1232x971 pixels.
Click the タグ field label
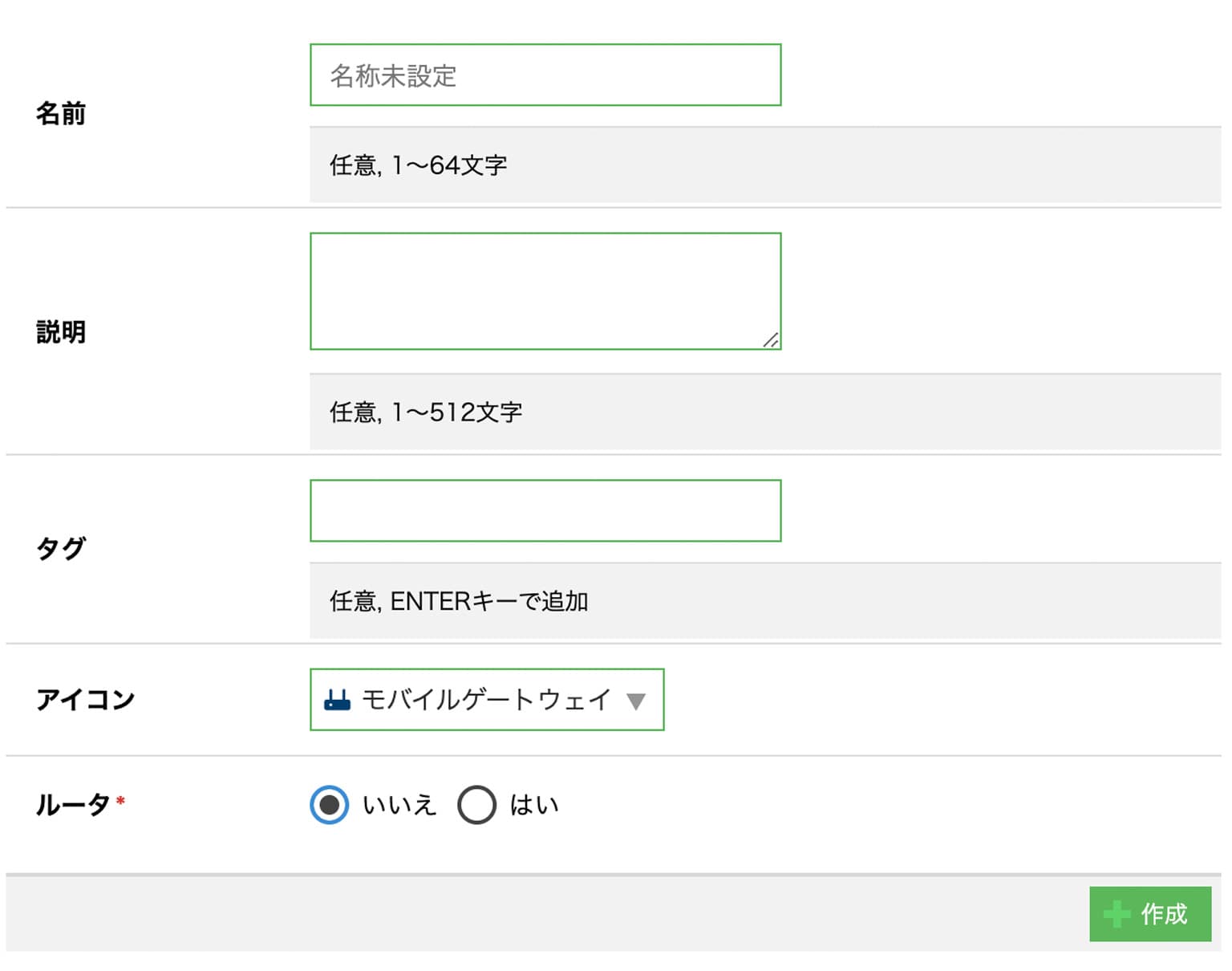pos(61,549)
